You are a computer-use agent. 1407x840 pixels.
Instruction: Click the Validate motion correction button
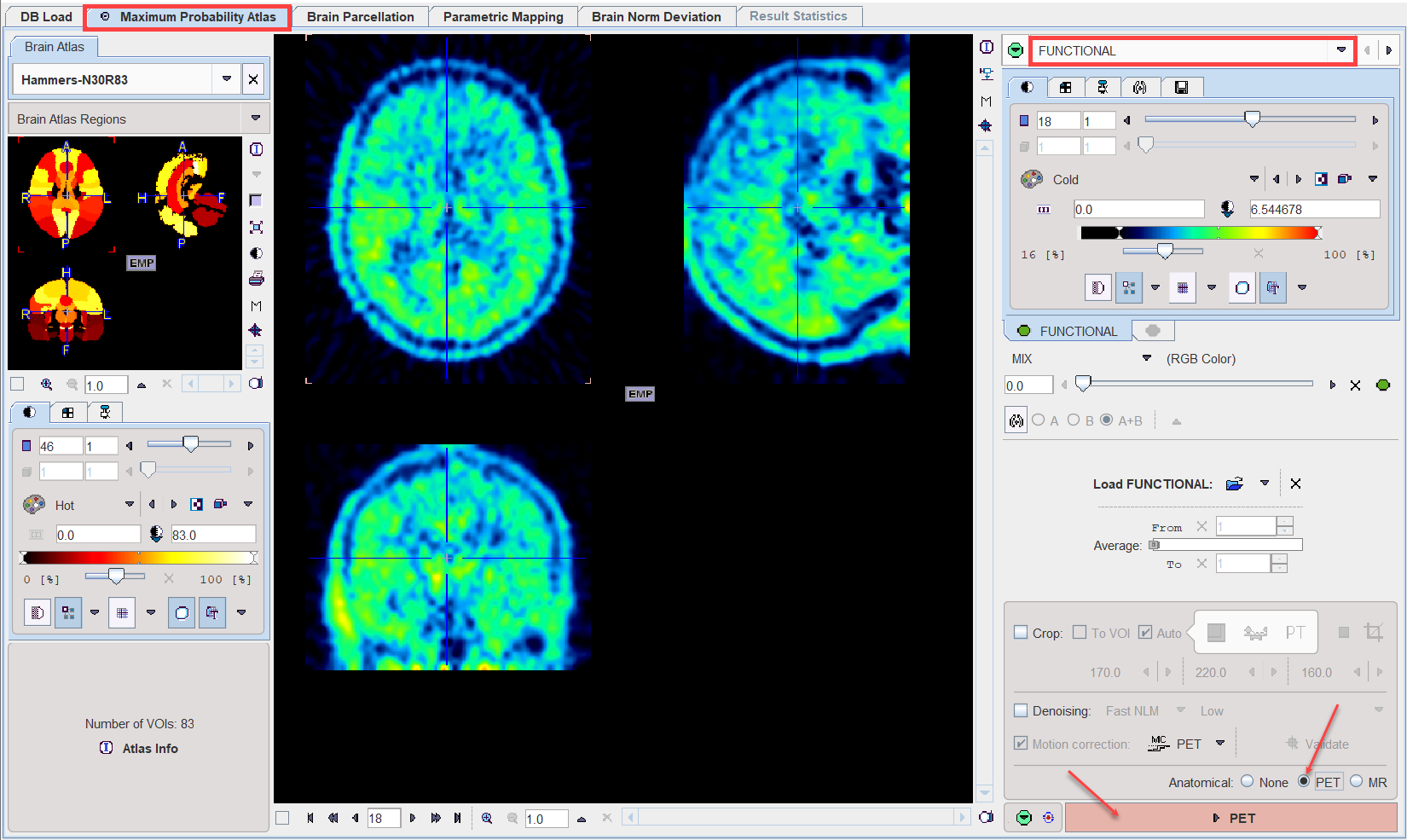[1317, 744]
